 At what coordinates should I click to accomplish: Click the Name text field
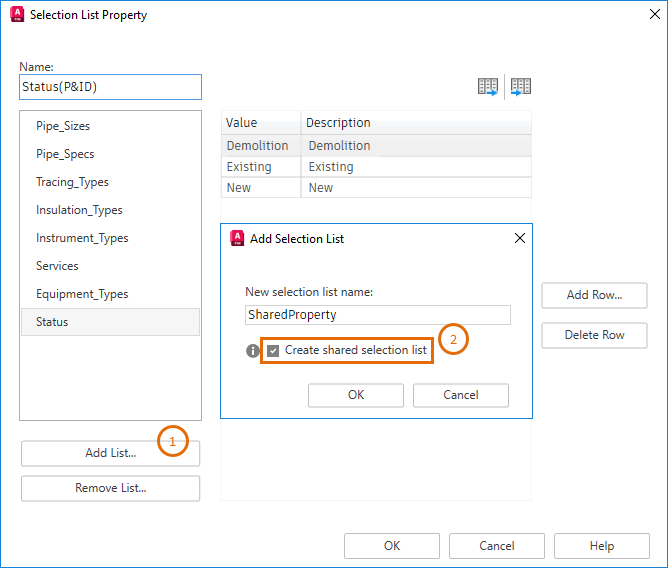(110, 87)
